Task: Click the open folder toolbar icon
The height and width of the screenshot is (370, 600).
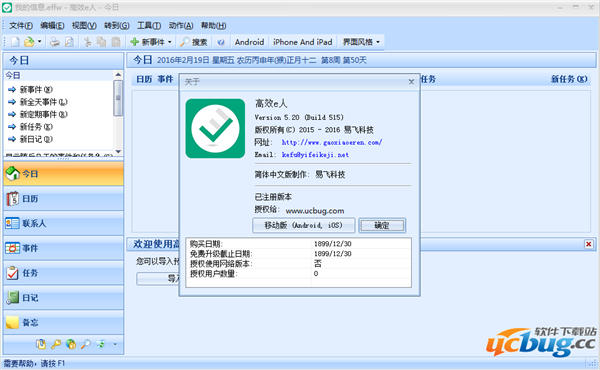Action: [29, 42]
